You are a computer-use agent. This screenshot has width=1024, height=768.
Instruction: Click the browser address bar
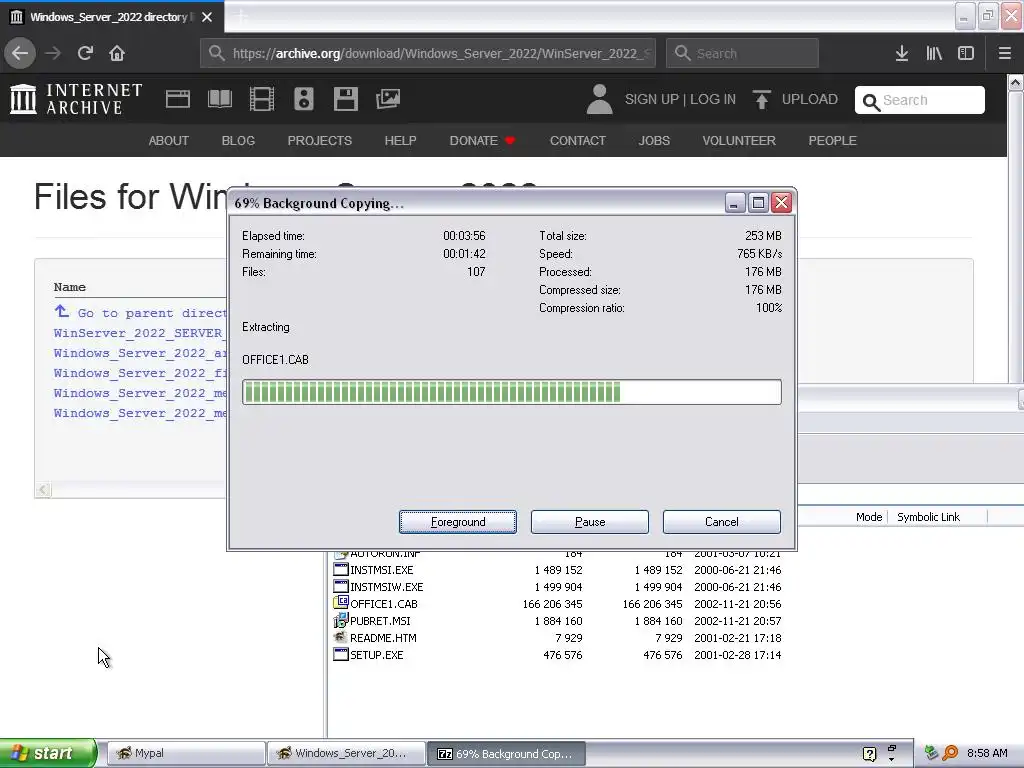pyautogui.click(x=428, y=53)
